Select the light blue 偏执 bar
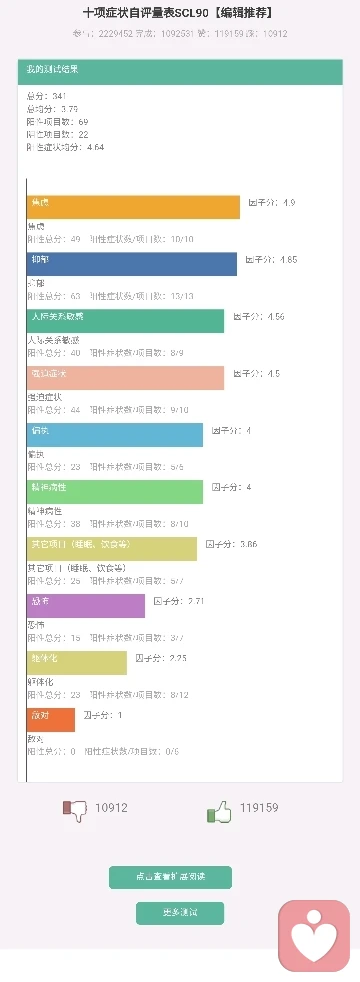Image resolution: width=360 pixels, height=982 pixels. (x=115, y=435)
